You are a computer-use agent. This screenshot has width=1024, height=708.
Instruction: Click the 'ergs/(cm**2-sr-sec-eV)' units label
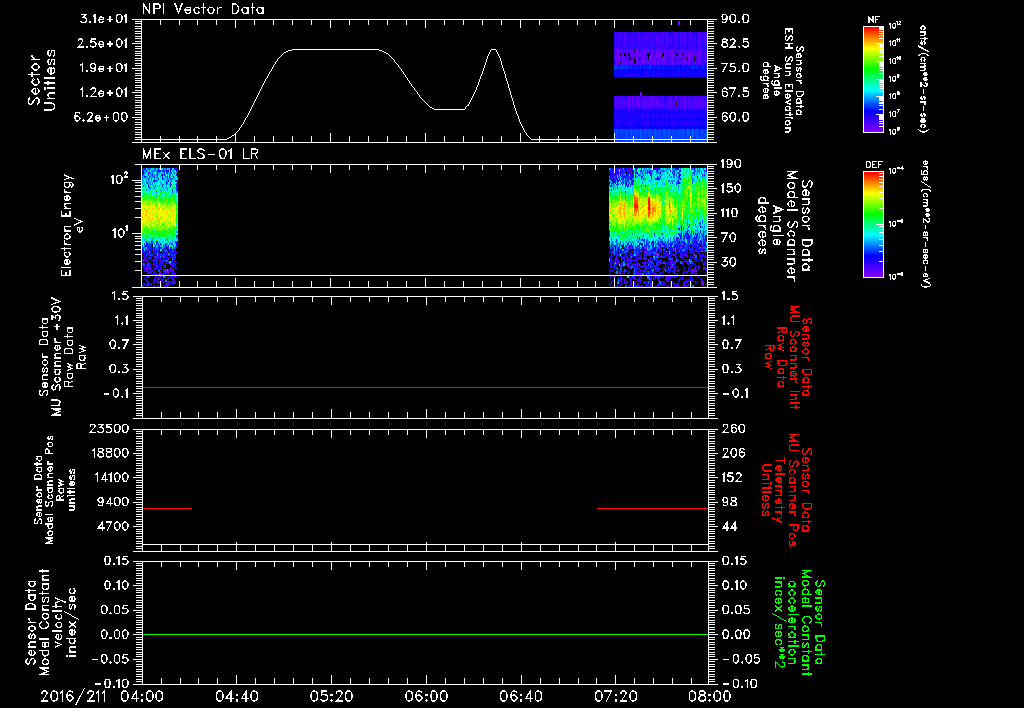pyautogui.click(x=924, y=223)
